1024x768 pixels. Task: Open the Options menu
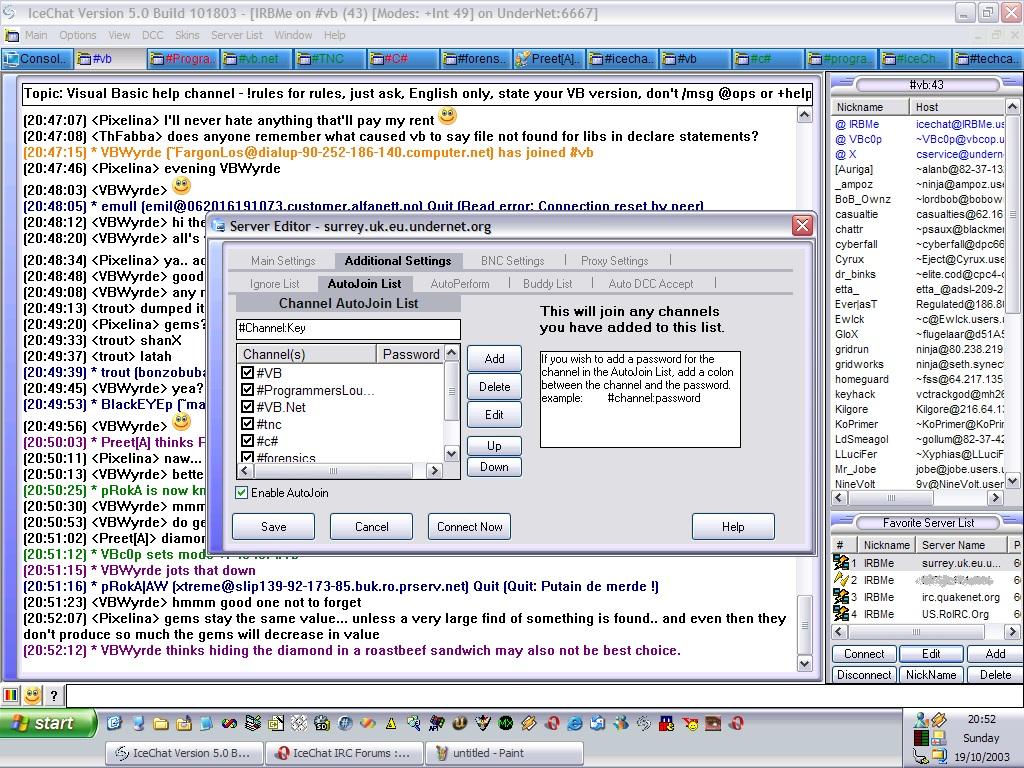(78, 35)
